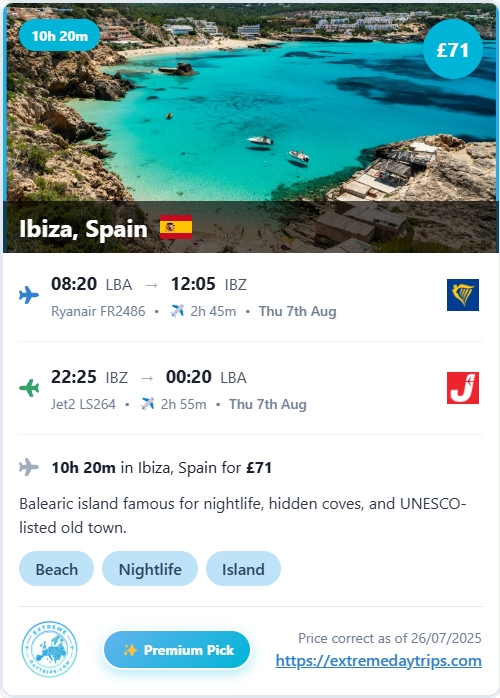Click the plane emoji beside 2h 45m
Image resolution: width=500 pixels, height=698 pixels.
177,311
